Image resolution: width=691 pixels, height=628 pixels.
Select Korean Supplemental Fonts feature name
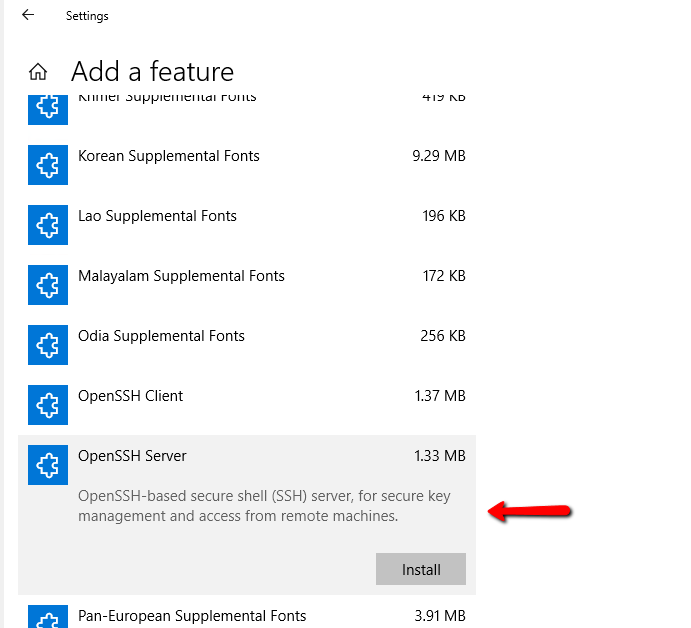tap(169, 156)
